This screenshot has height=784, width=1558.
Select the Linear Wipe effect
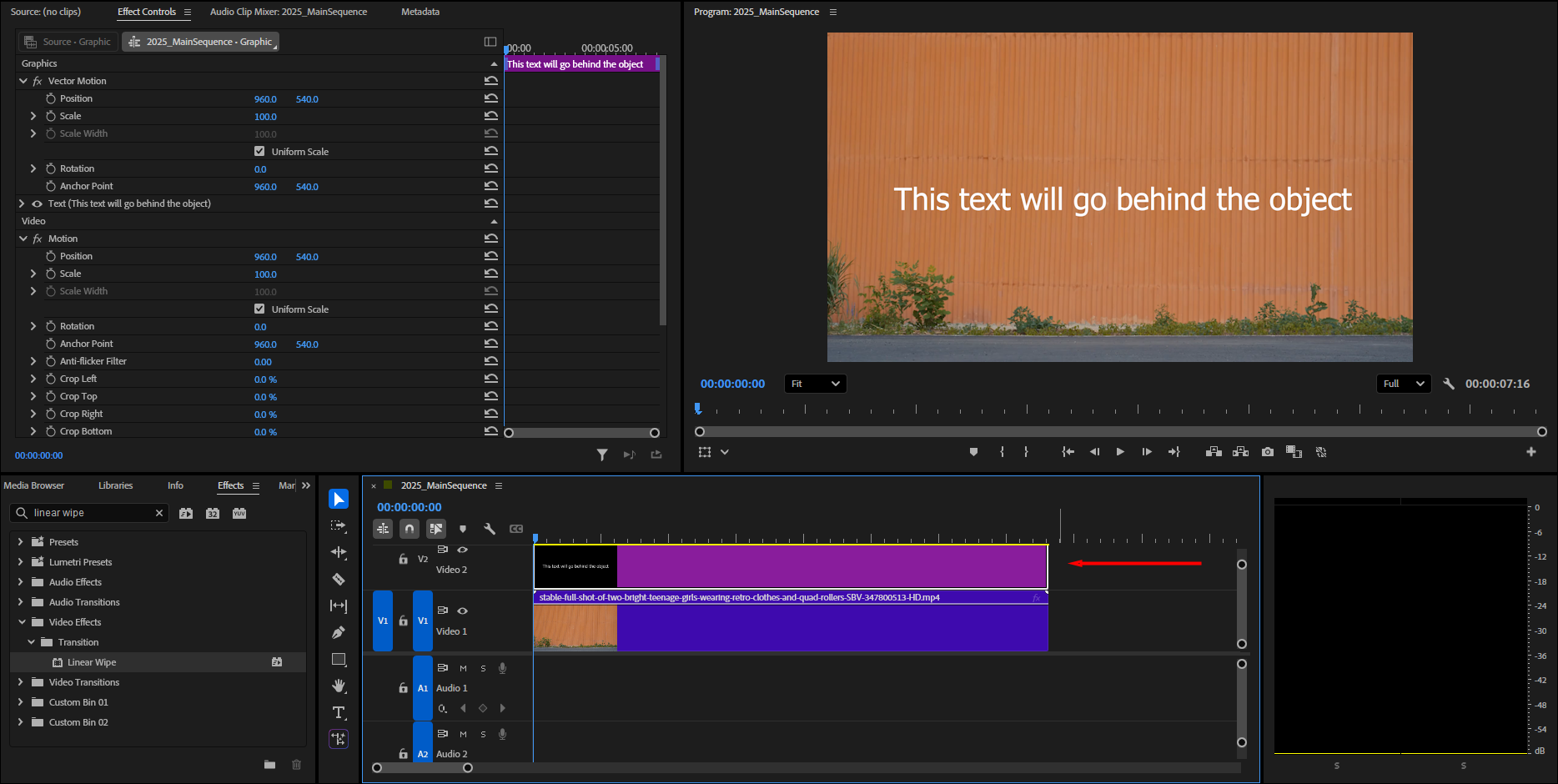pyautogui.click(x=92, y=662)
